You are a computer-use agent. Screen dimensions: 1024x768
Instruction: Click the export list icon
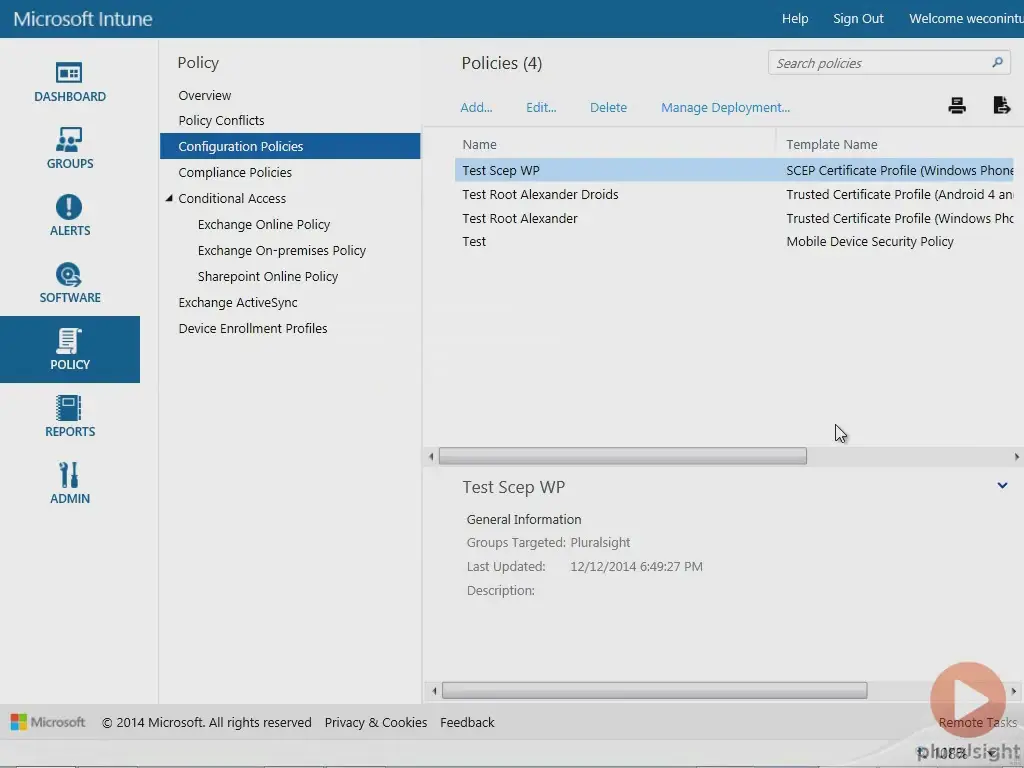pos(1001,105)
